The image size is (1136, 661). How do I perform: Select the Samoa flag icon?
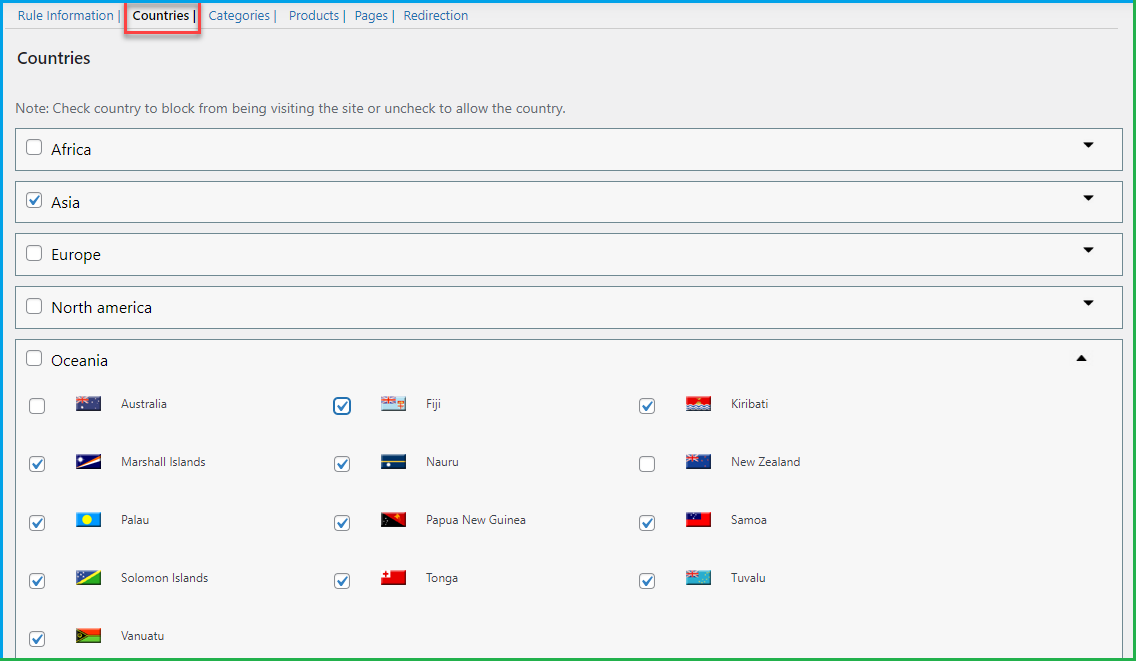coord(698,520)
